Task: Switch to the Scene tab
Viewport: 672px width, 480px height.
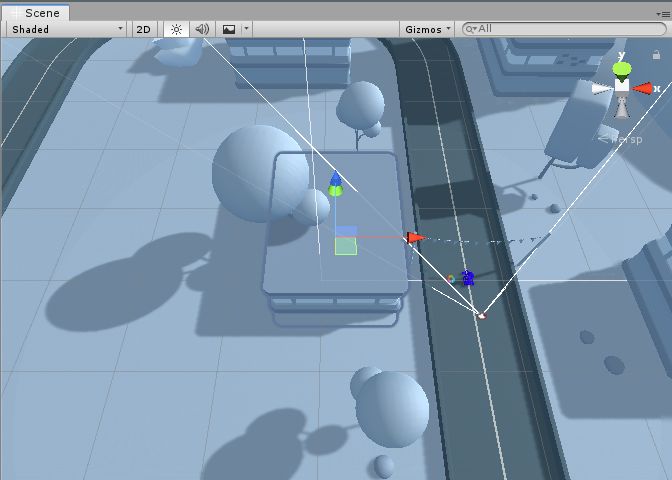Action: [x=36, y=13]
